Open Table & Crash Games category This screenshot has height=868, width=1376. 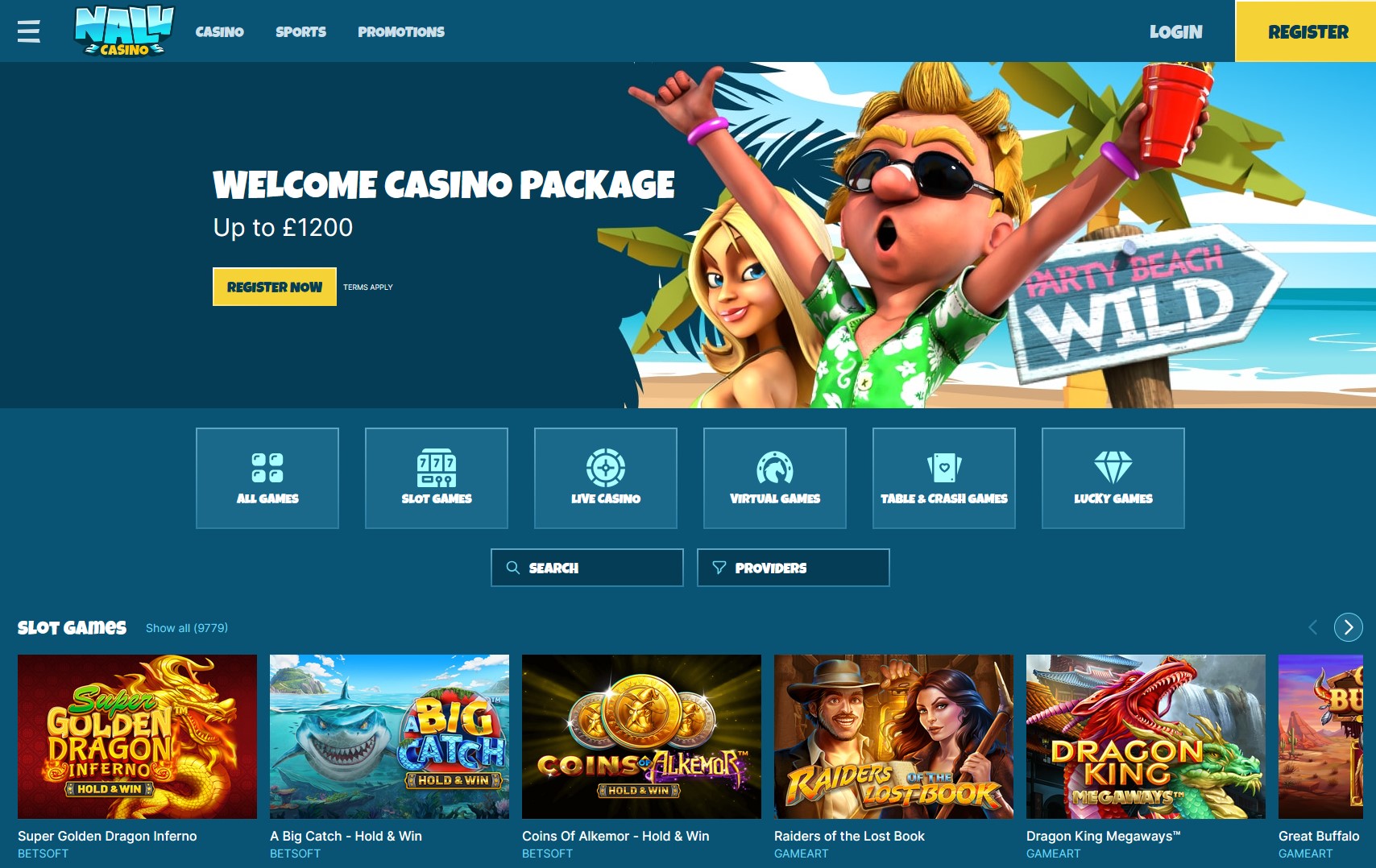pyautogui.click(x=944, y=478)
